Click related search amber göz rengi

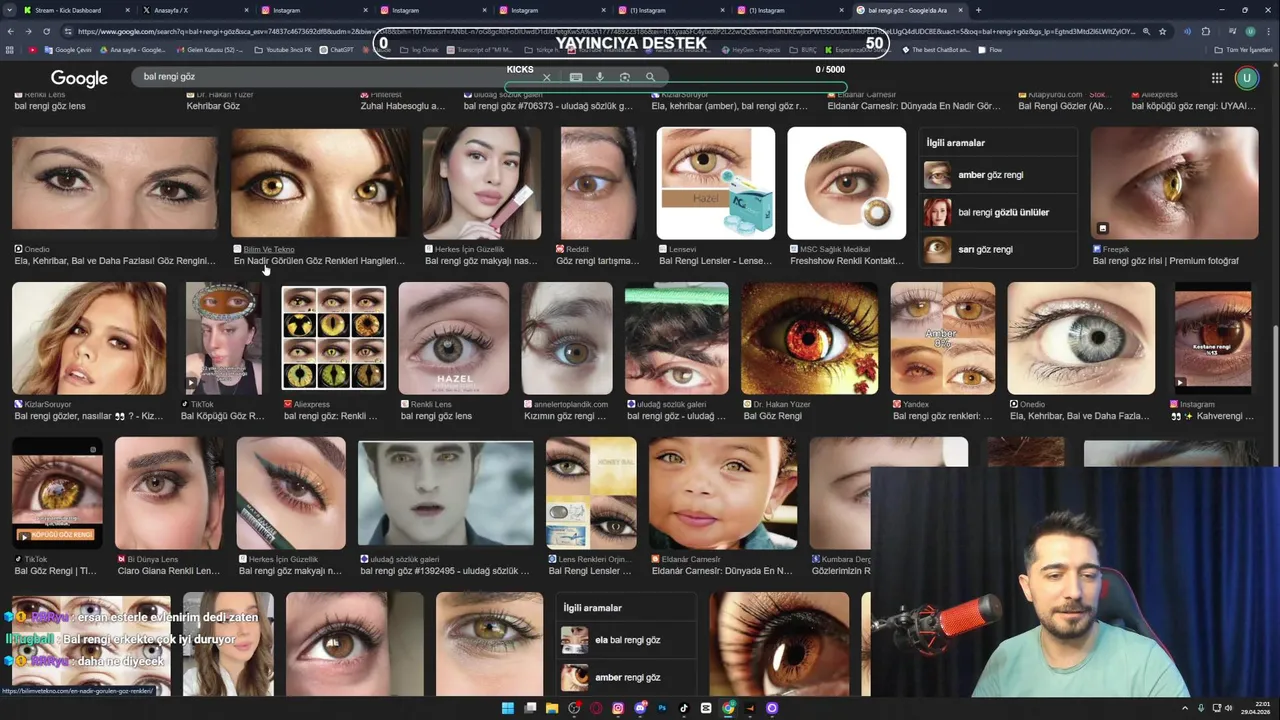pos(998,175)
